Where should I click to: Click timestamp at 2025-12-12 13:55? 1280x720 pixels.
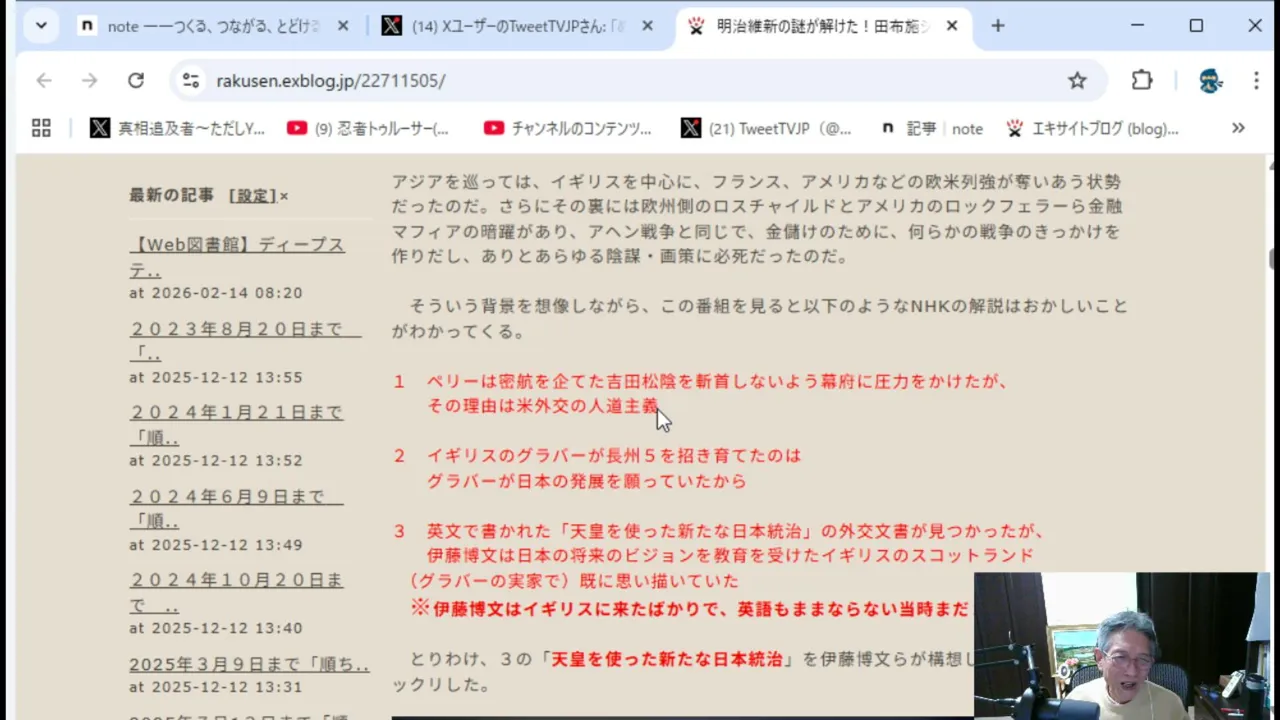coord(215,377)
